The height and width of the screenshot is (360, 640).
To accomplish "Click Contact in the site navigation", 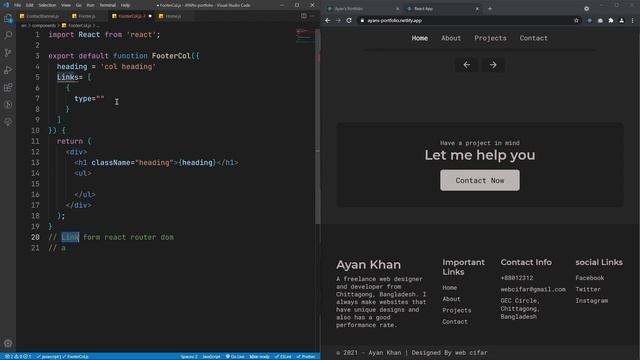I will coord(533,38).
